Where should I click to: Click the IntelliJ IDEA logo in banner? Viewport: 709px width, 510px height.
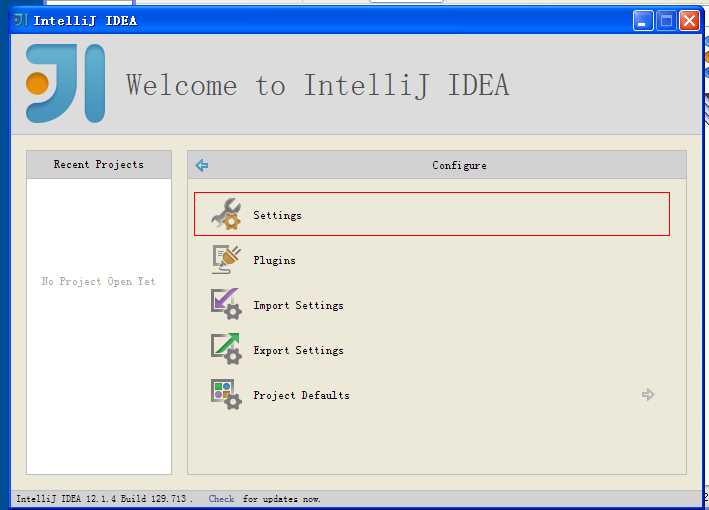click(x=66, y=84)
